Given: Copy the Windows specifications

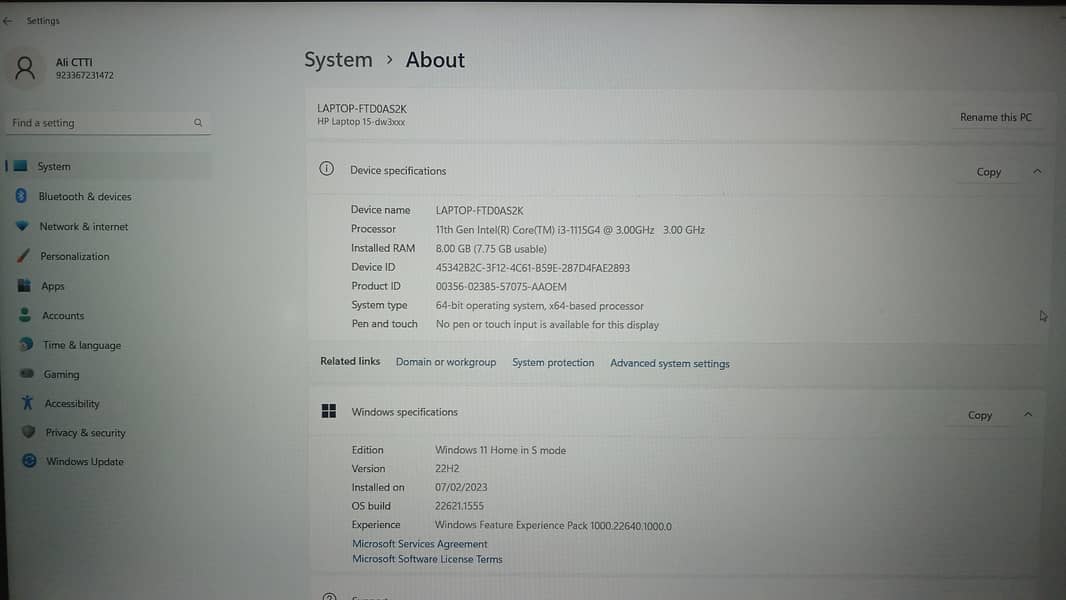Looking at the screenshot, I should 979,415.
